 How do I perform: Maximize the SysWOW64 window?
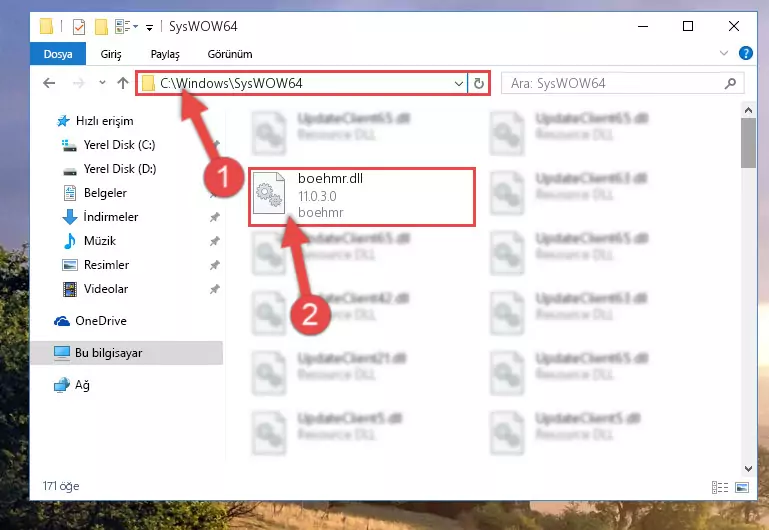coord(688,26)
